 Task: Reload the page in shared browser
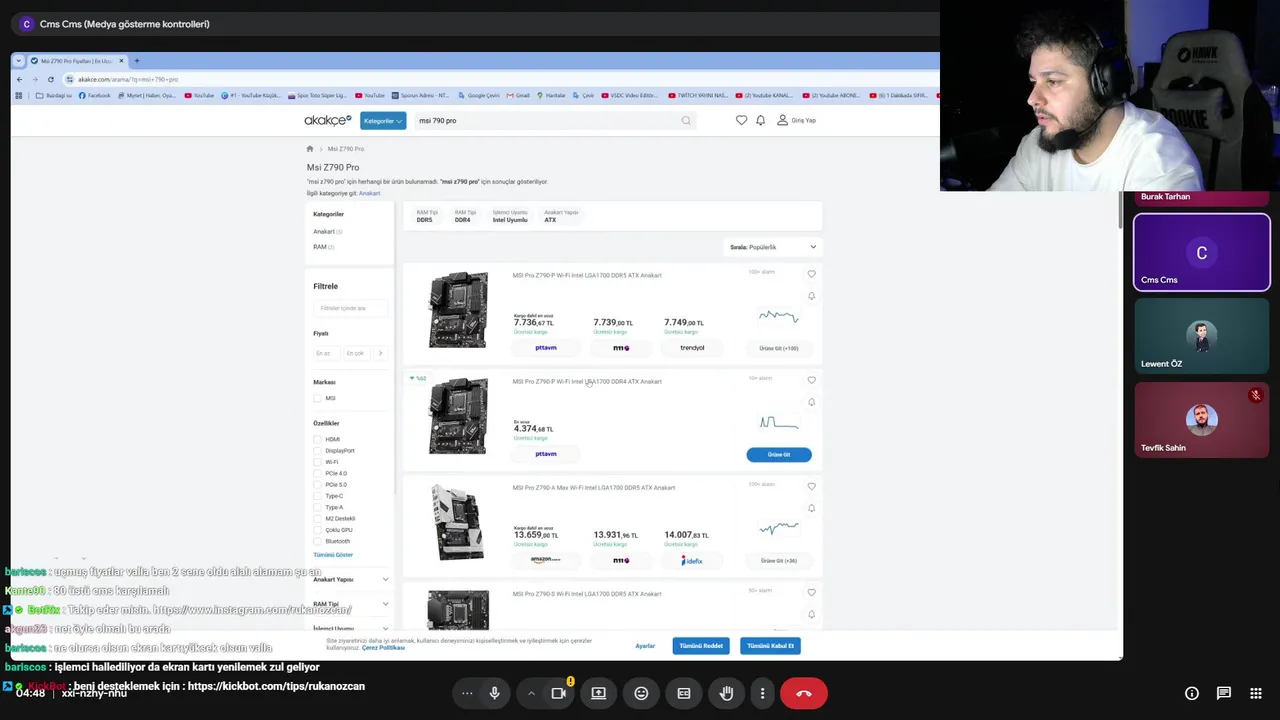[x=50, y=79]
